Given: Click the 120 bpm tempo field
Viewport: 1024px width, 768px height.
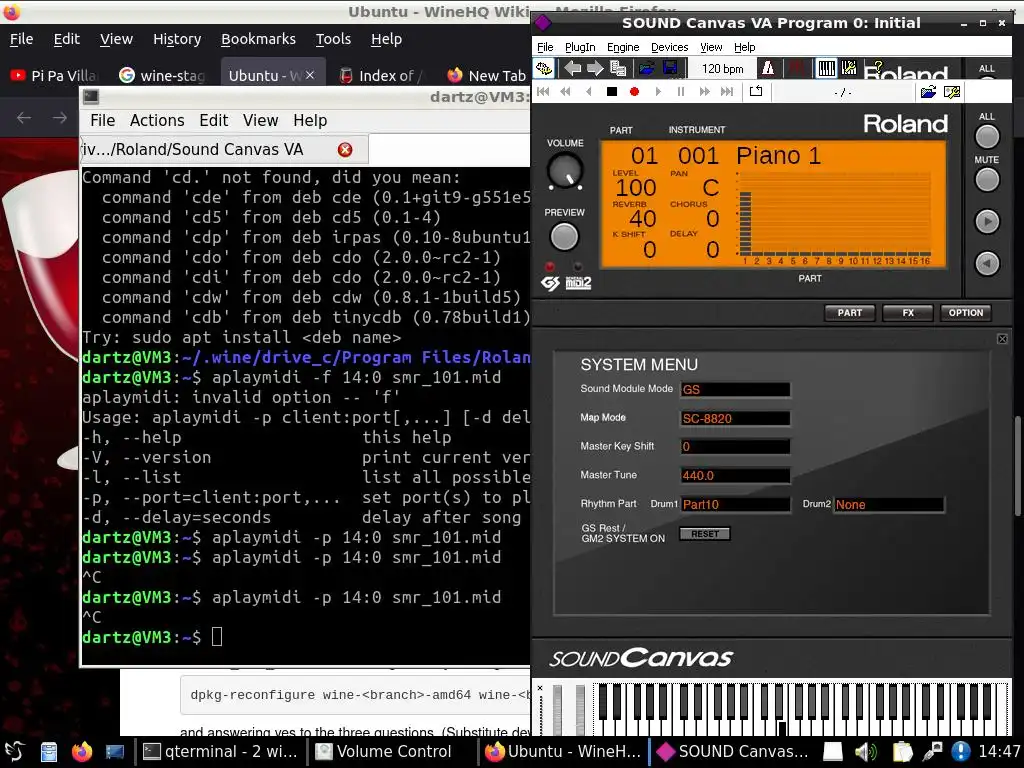Looking at the screenshot, I should point(722,69).
